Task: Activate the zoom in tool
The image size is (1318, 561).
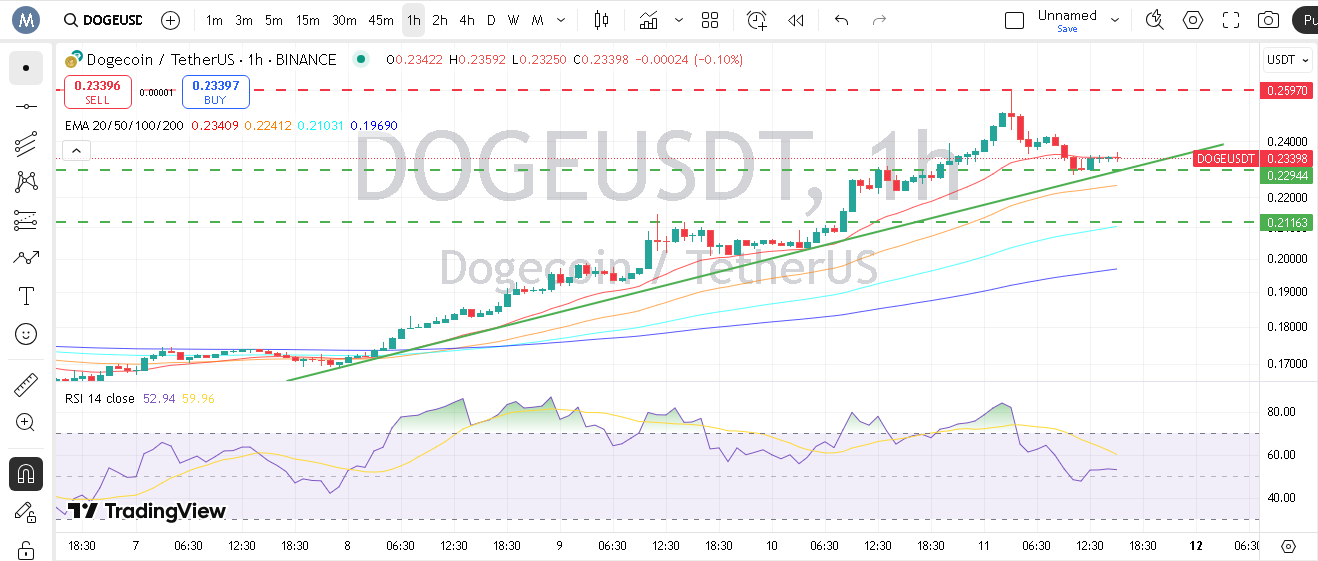Action: pos(26,422)
